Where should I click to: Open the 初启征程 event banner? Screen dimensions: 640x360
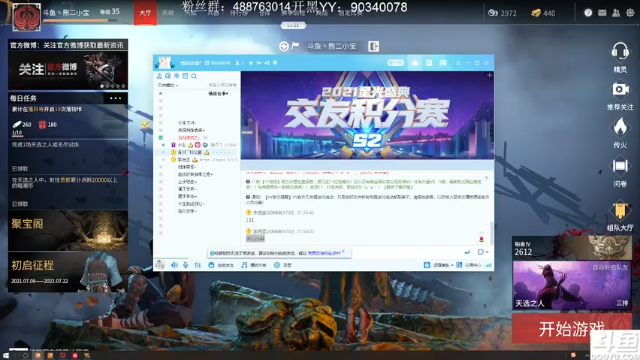pyautogui.click(x=68, y=271)
